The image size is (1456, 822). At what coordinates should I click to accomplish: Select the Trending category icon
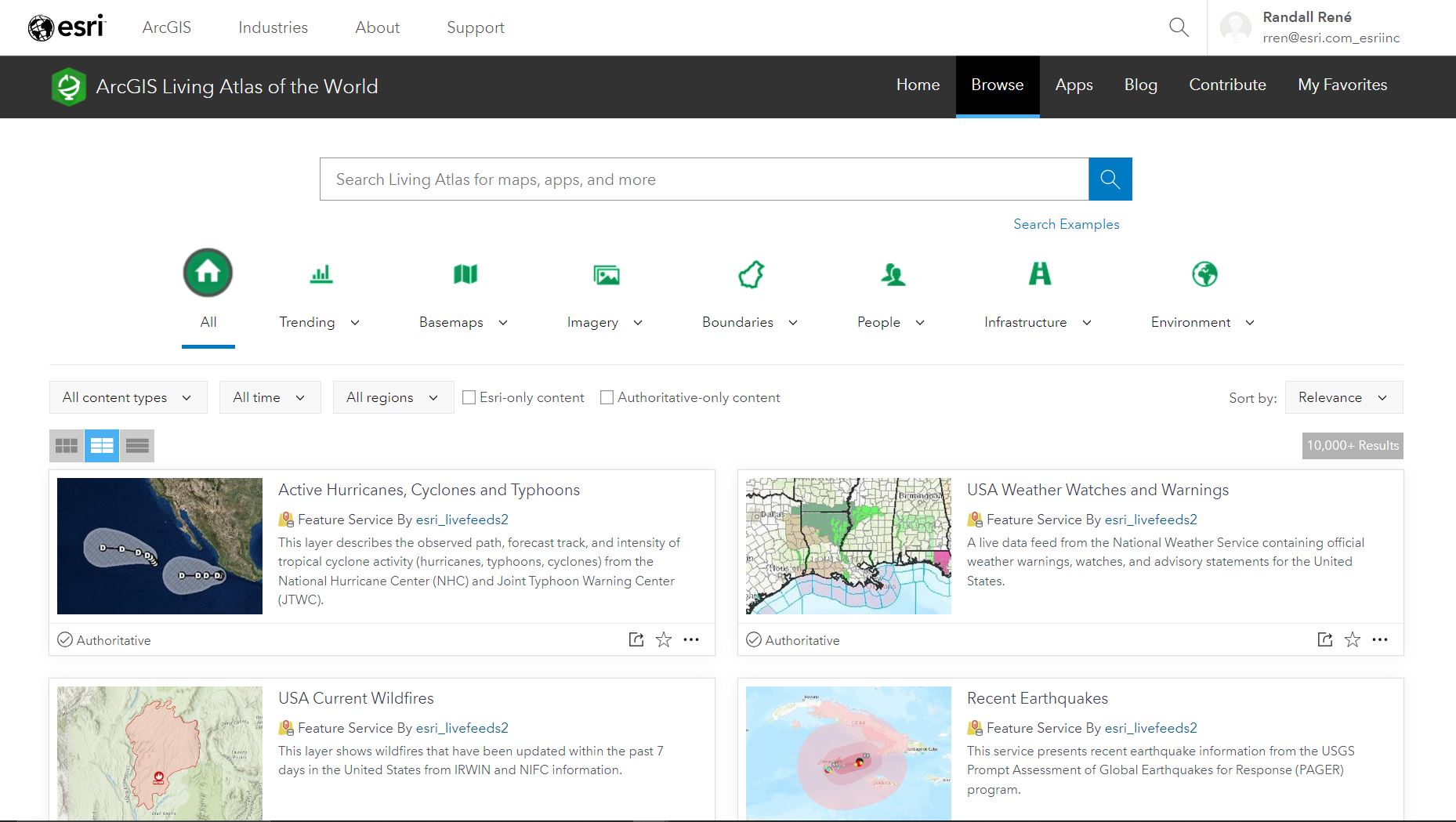pos(319,274)
